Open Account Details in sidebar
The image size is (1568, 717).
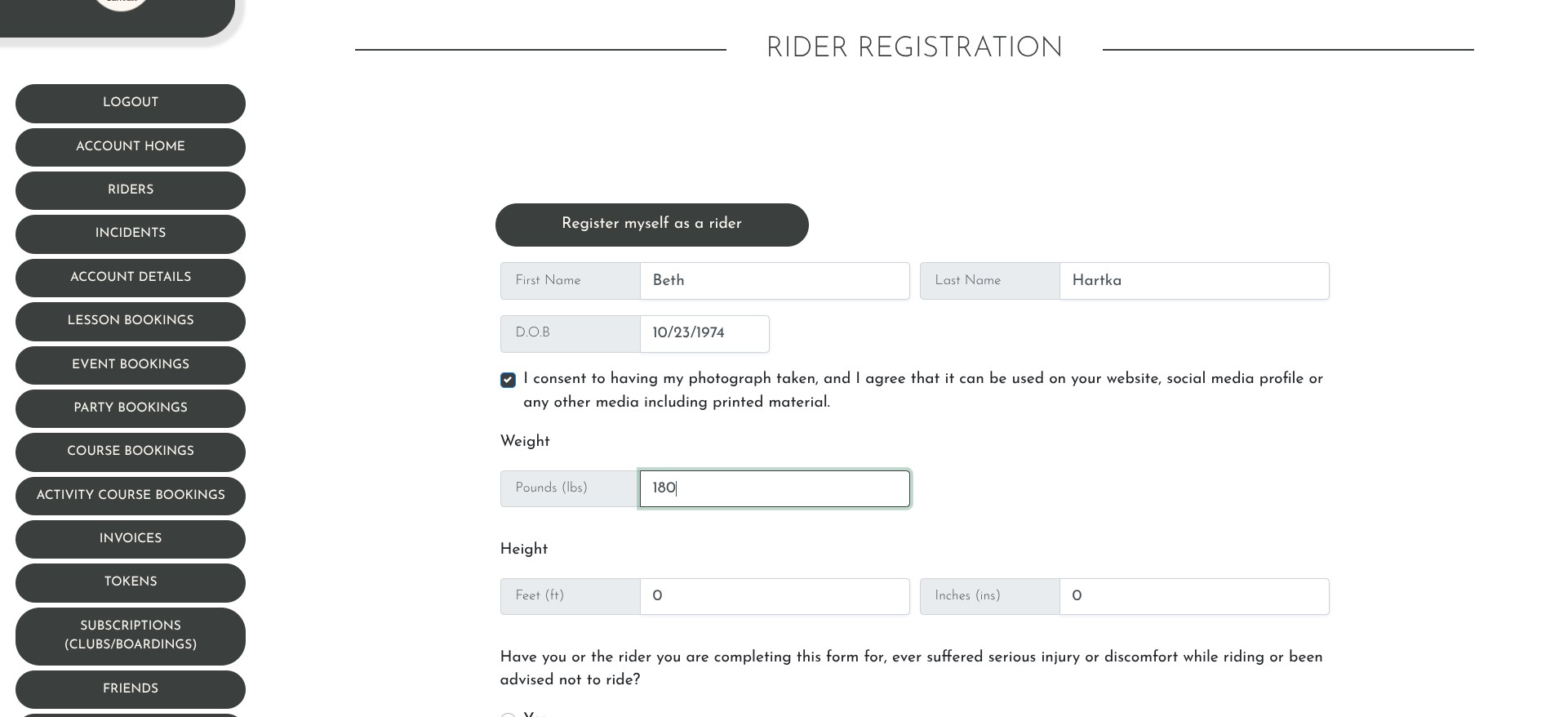pos(131,278)
